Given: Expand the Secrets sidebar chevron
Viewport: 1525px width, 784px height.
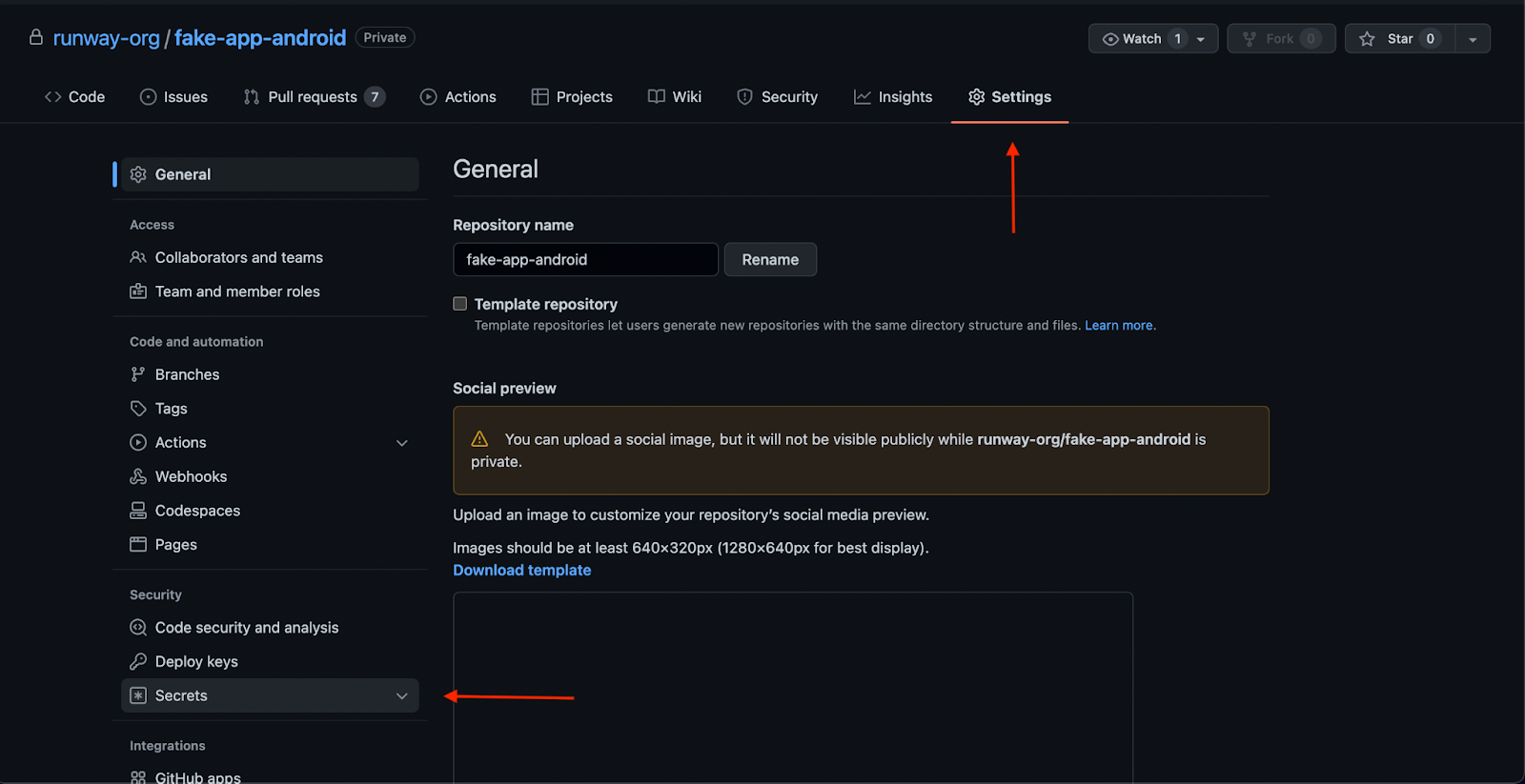Looking at the screenshot, I should (402, 696).
